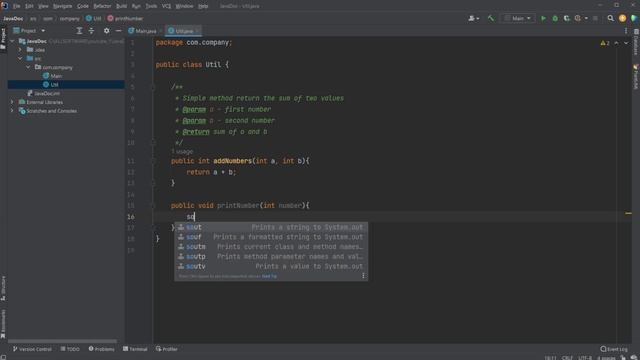Click the tool windows toggle in the bottom-left status bar corner
The width and height of the screenshot is (640, 360).
[3, 357]
